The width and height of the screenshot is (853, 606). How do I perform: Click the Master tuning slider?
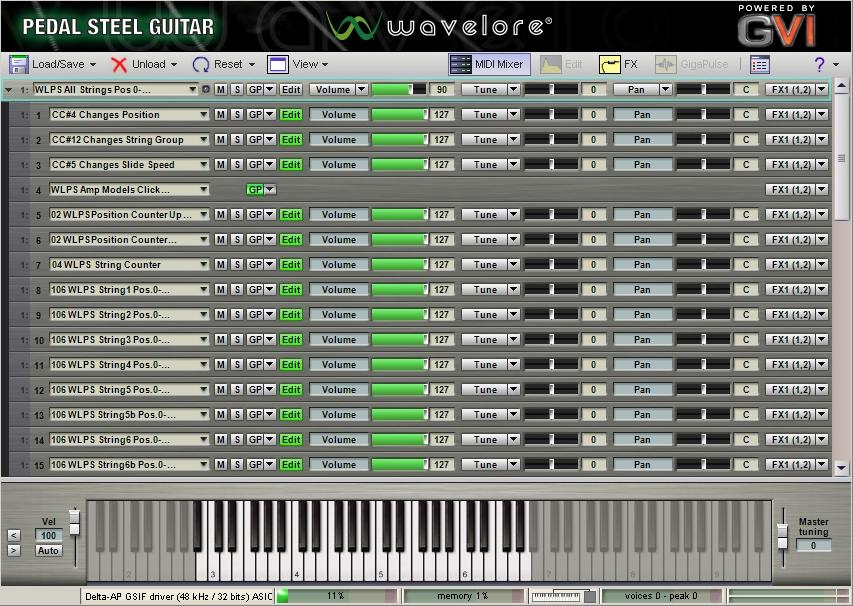tap(782, 541)
